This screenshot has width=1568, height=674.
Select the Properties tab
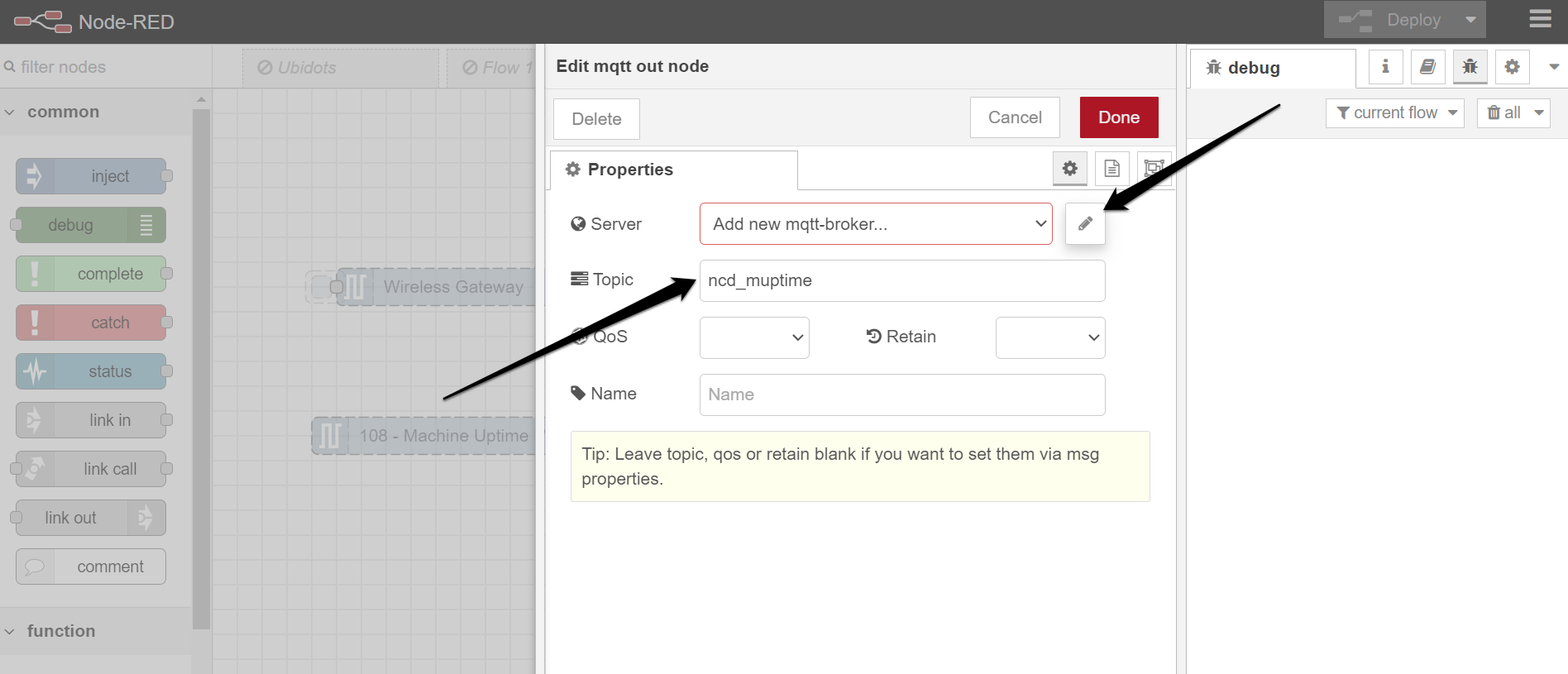[x=629, y=170]
